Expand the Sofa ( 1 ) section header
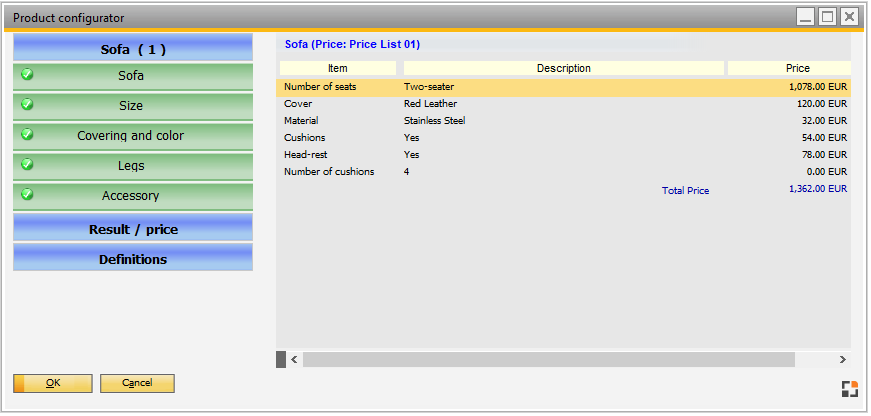The width and height of the screenshot is (871, 416). tap(133, 49)
